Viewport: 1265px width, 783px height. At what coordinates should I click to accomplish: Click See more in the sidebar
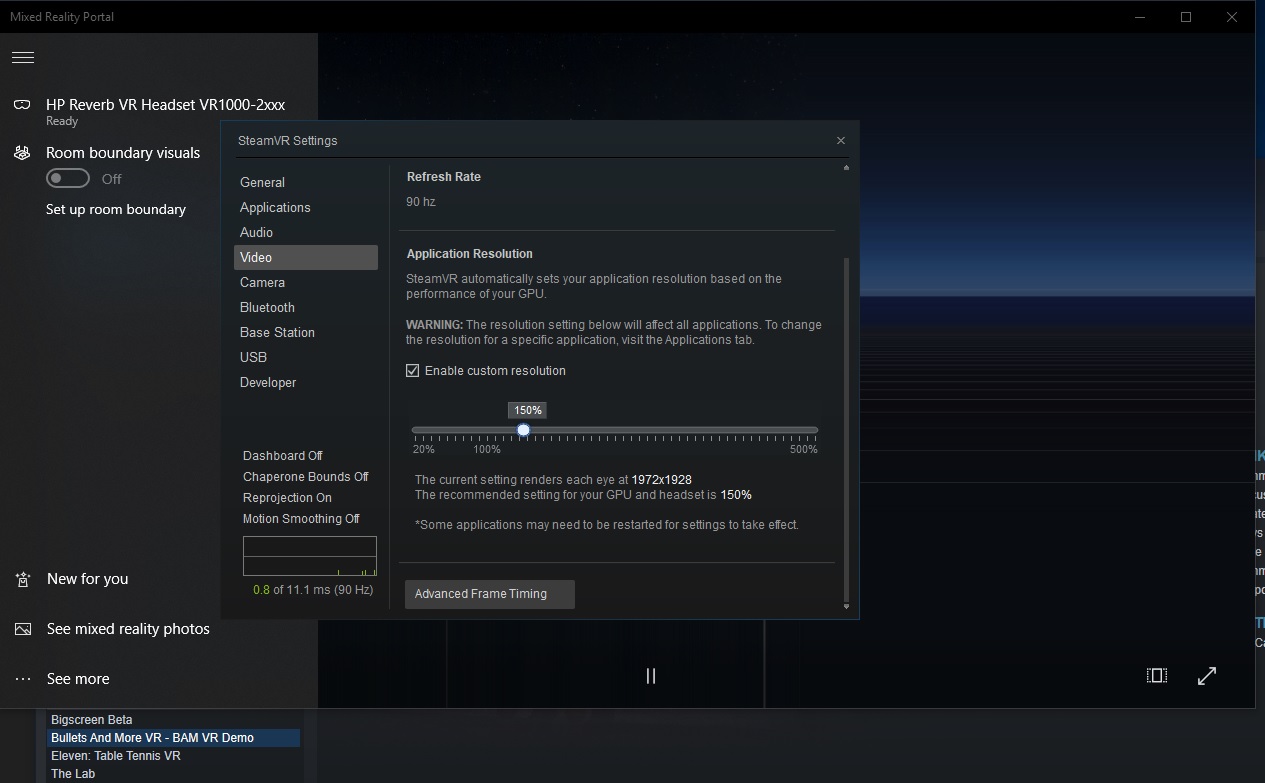tap(78, 679)
